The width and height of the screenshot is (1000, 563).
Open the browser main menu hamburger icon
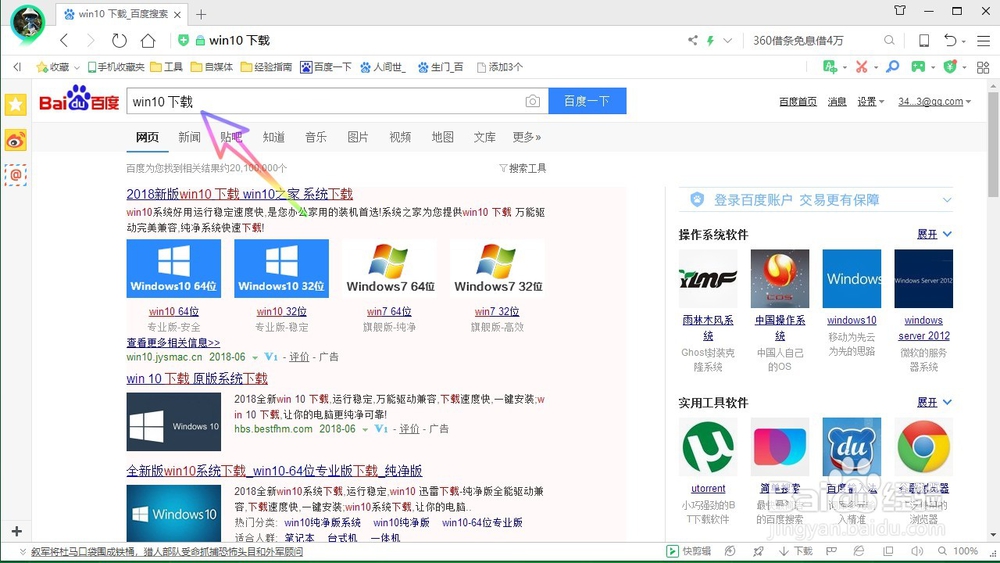pos(983,40)
